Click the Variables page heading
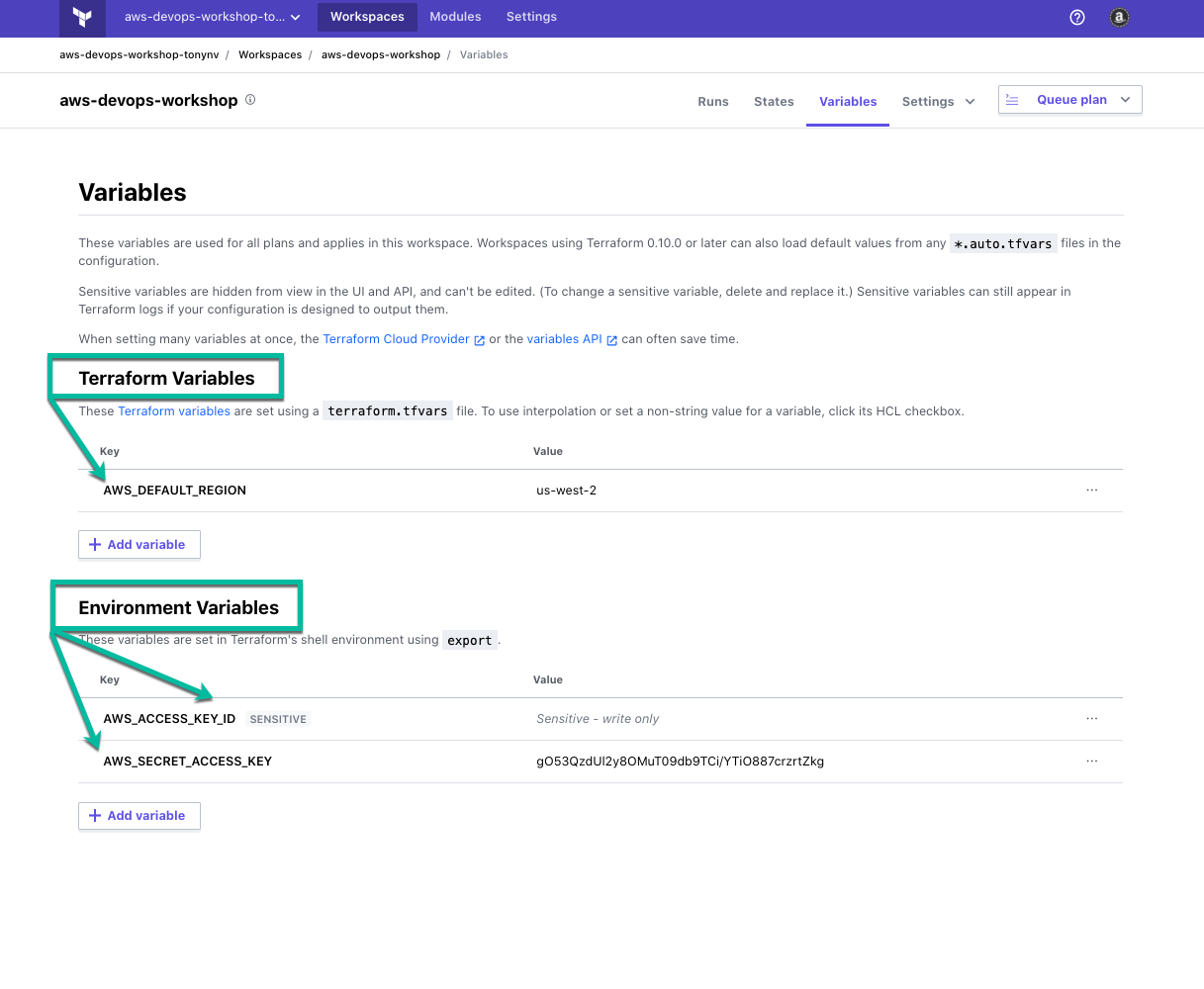 [133, 193]
